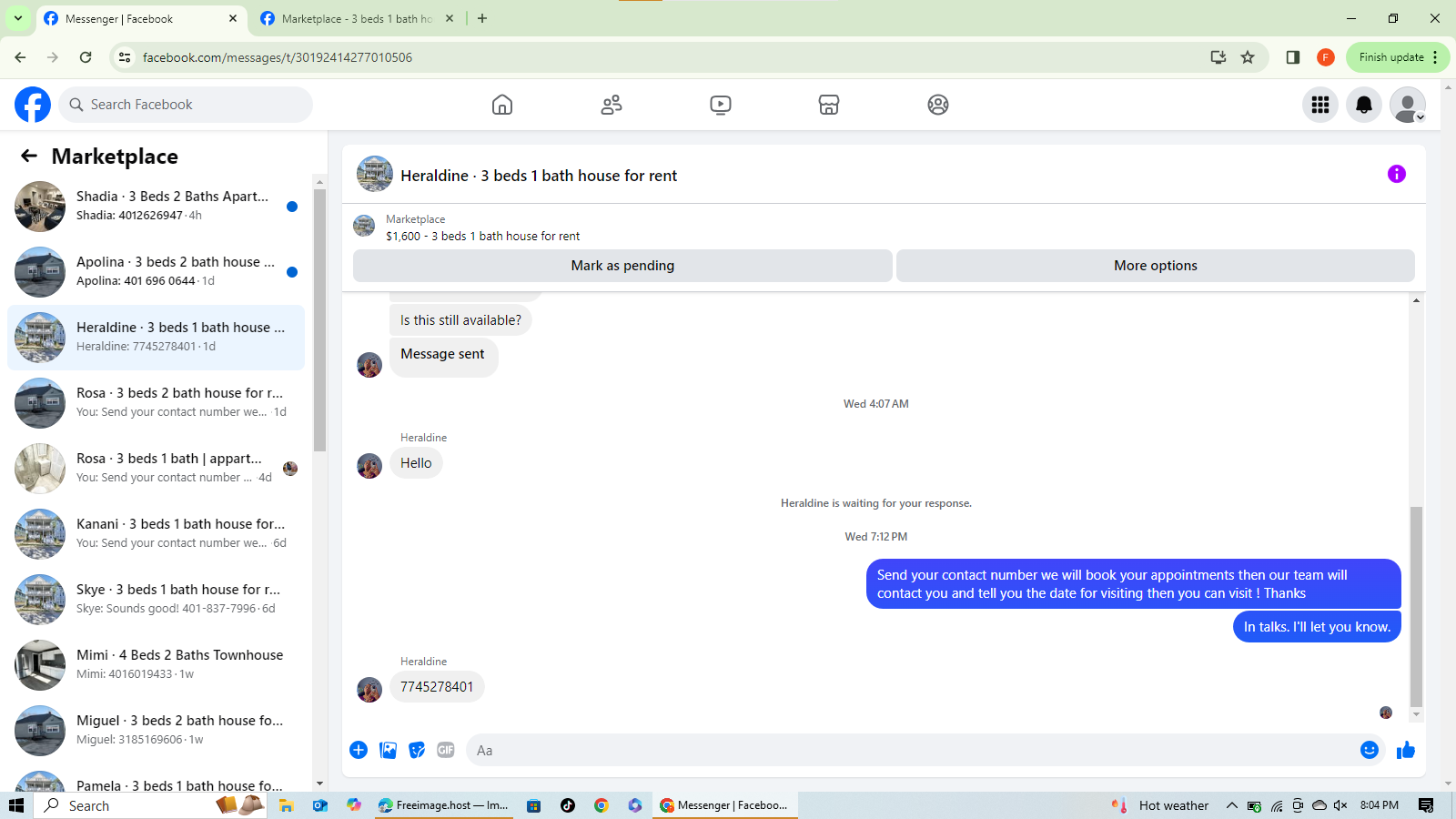
Task: Open the Friends icon in top navigation
Action: [x=612, y=105]
